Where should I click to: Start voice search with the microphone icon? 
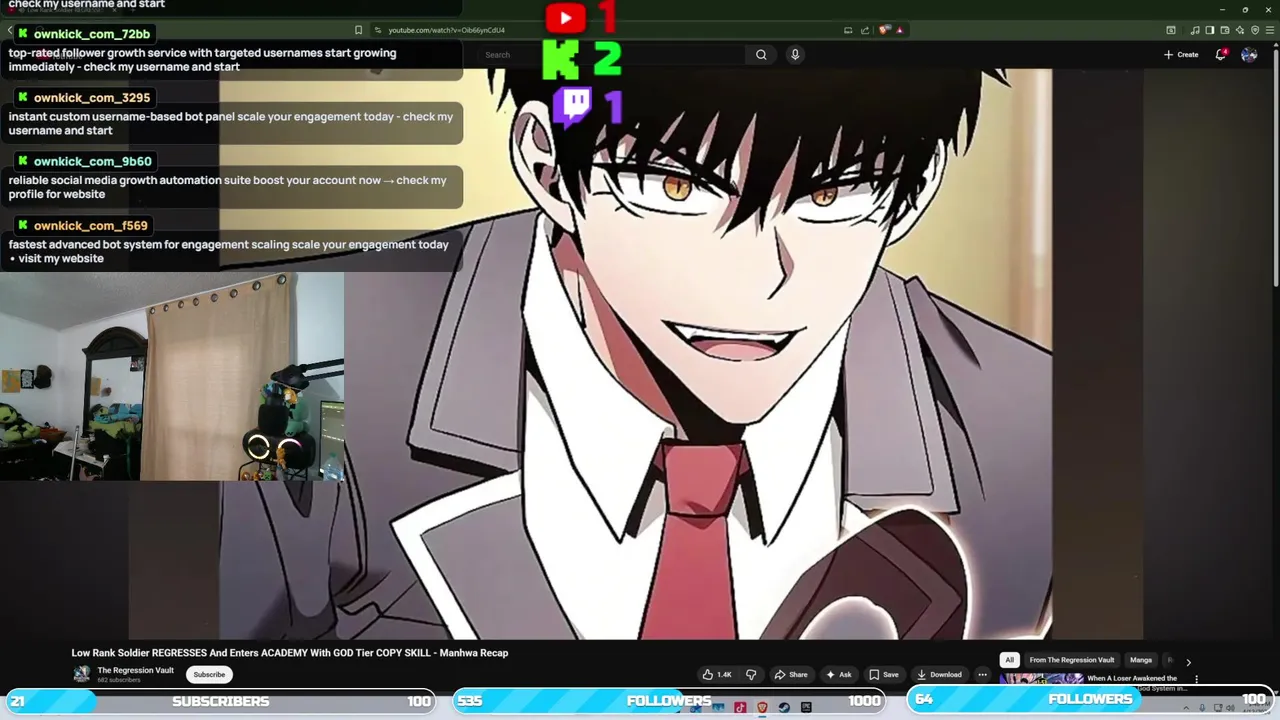795,55
